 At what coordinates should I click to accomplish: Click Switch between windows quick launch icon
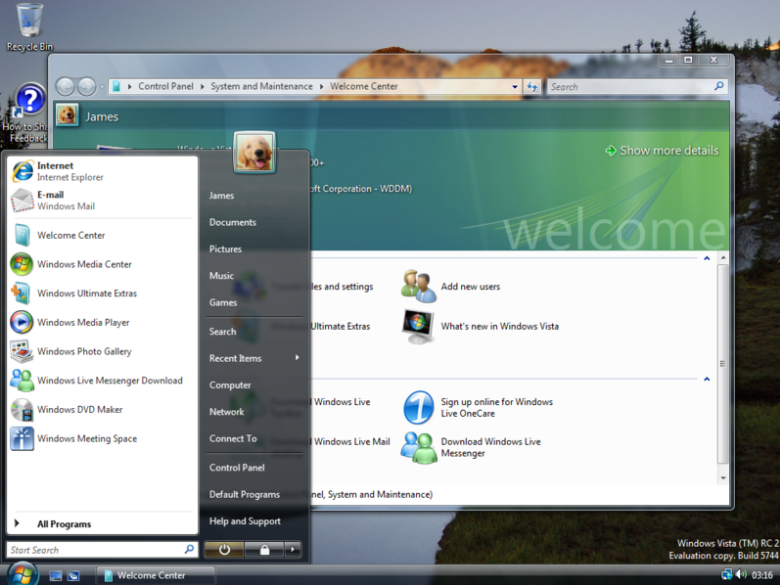pyautogui.click(x=74, y=576)
